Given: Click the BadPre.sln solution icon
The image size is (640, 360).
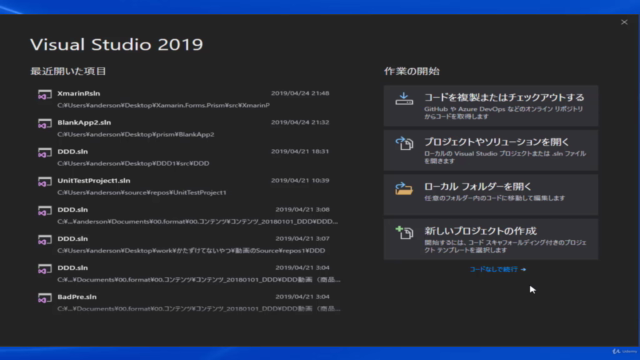Looking at the screenshot, I should click(44, 298).
